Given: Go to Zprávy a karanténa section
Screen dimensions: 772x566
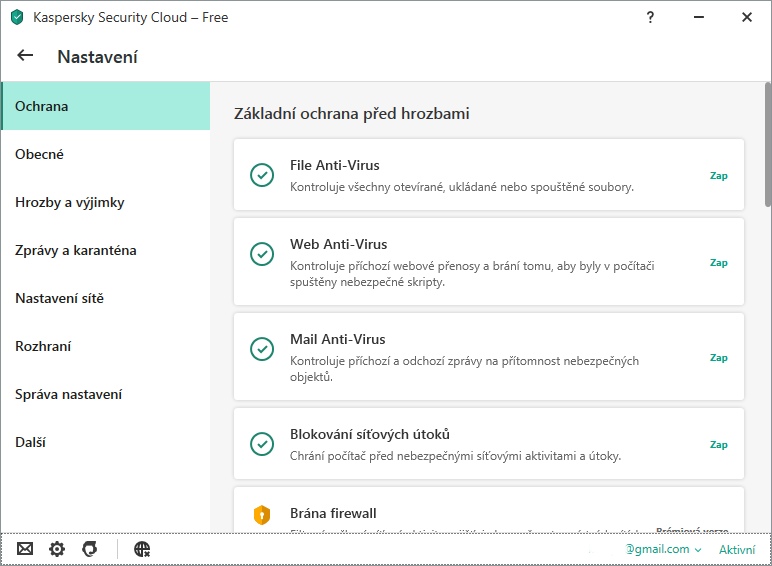Looking at the screenshot, I should pyautogui.click(x=76, y=250).
